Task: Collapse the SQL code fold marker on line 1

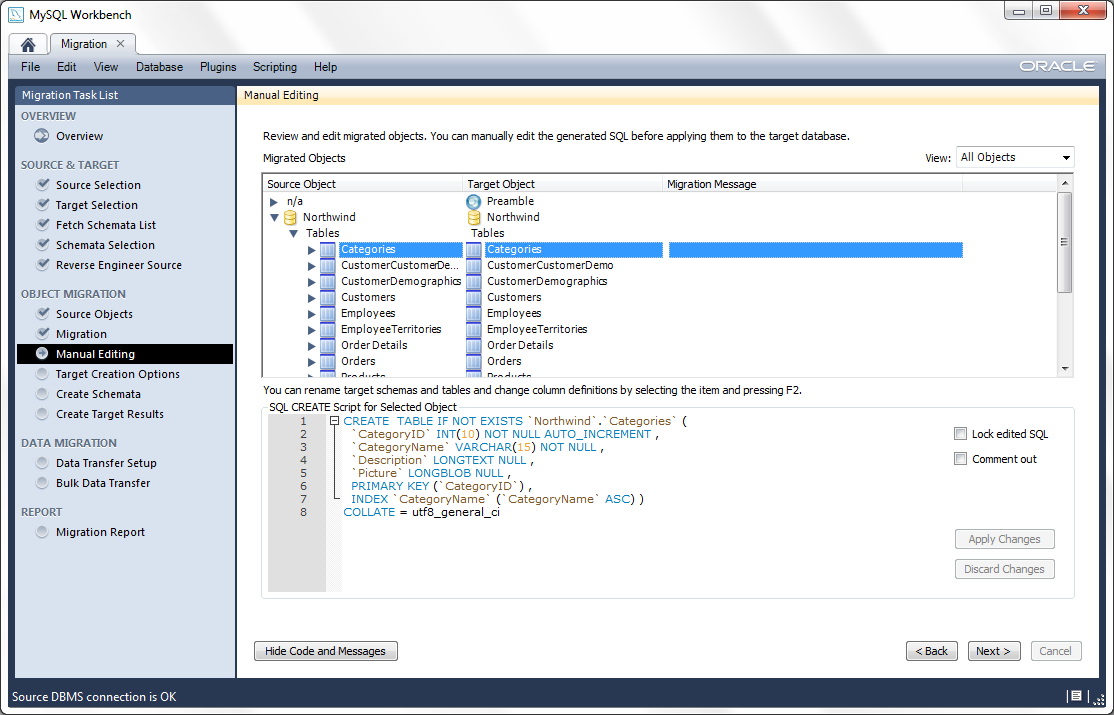Action: point(334,422)
